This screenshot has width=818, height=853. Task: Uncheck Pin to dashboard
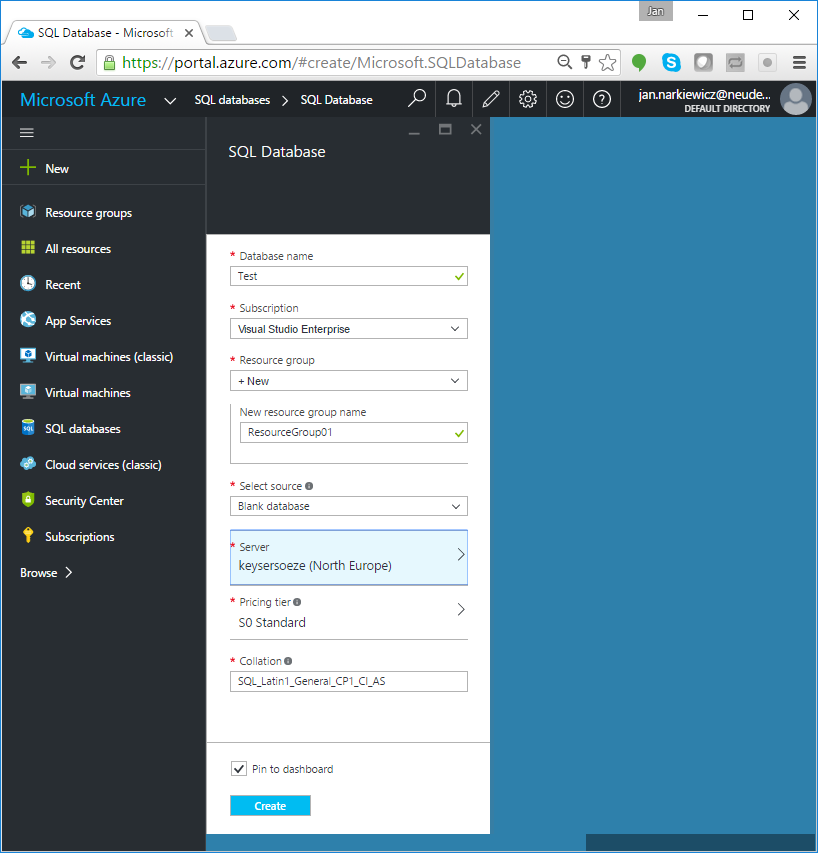point(238,769)
